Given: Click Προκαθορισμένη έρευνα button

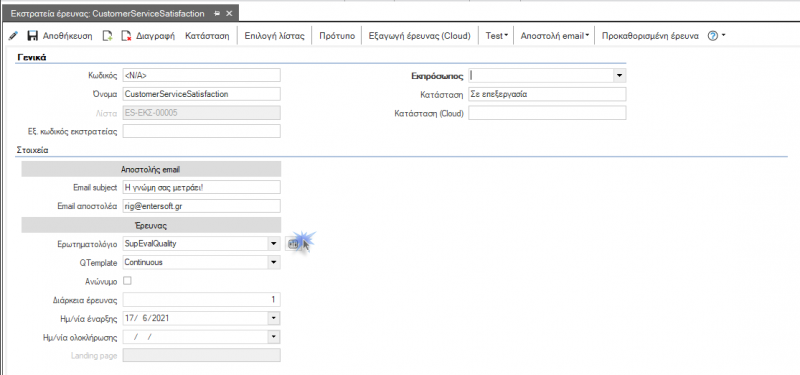Looking at the screenshot, I should pos(651,36).
